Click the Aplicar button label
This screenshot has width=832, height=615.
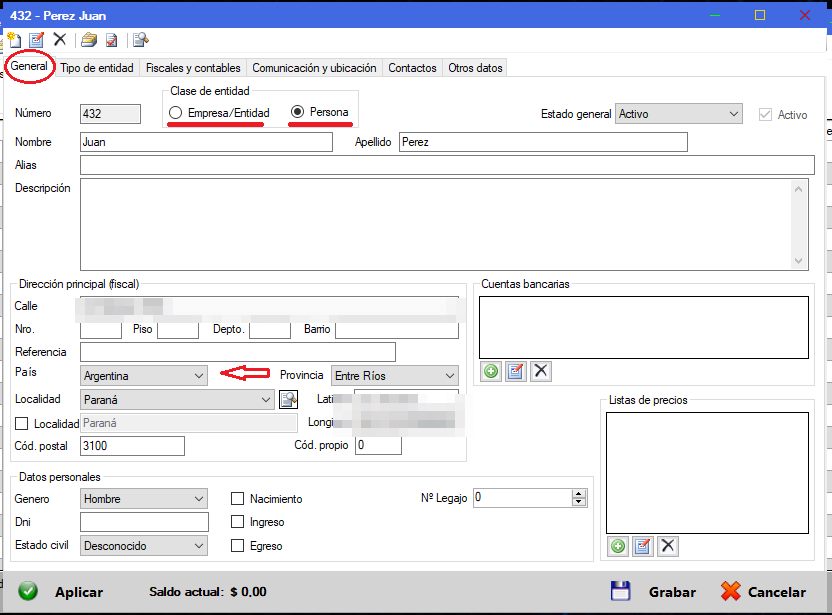79,592
